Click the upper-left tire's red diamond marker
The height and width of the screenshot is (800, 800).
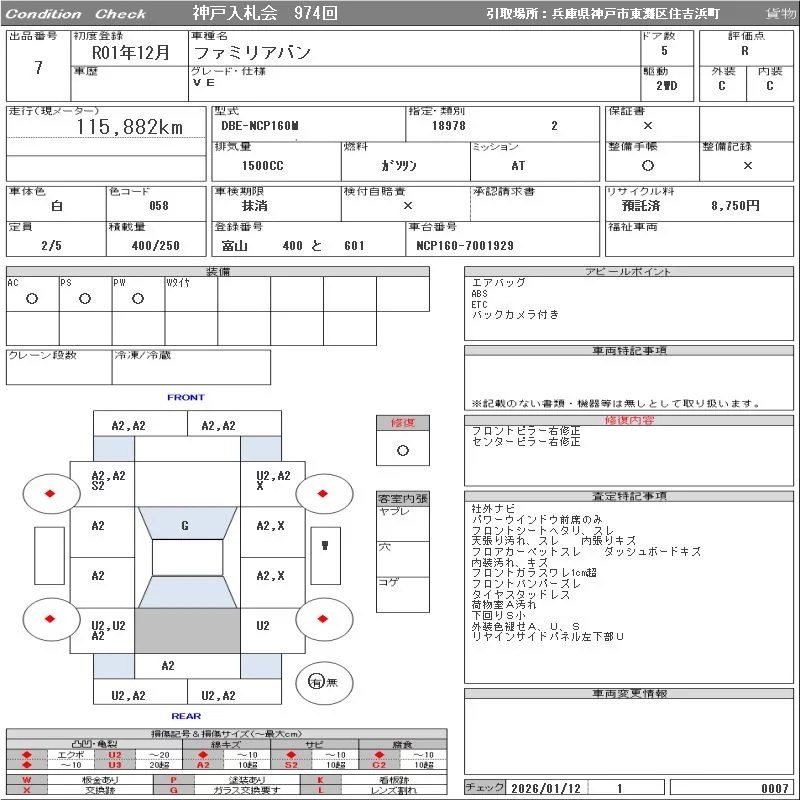(x=50, y=493)
